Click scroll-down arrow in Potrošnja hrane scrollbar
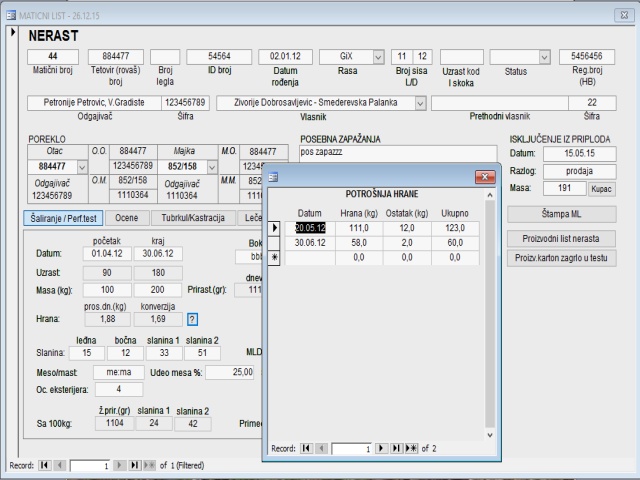Viewport: 640px width, 480px height. (489, 435)
